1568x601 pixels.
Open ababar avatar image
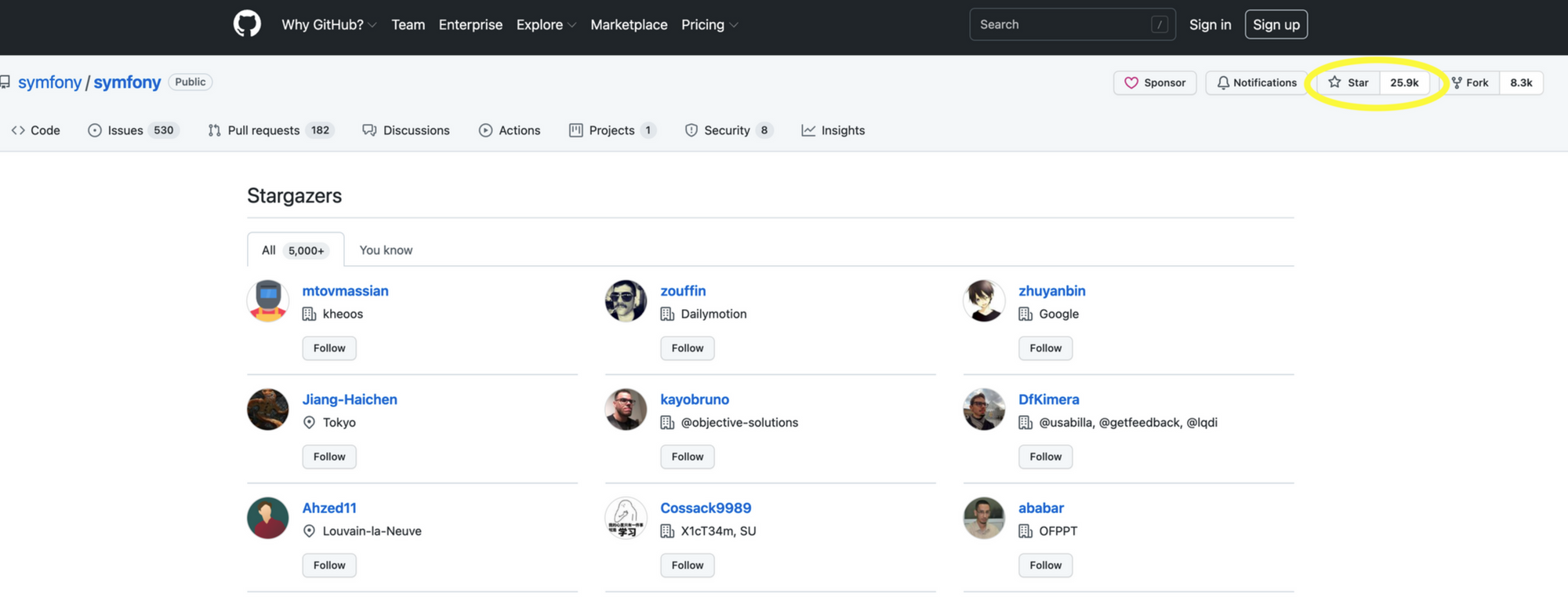click(x=984, y=518)
